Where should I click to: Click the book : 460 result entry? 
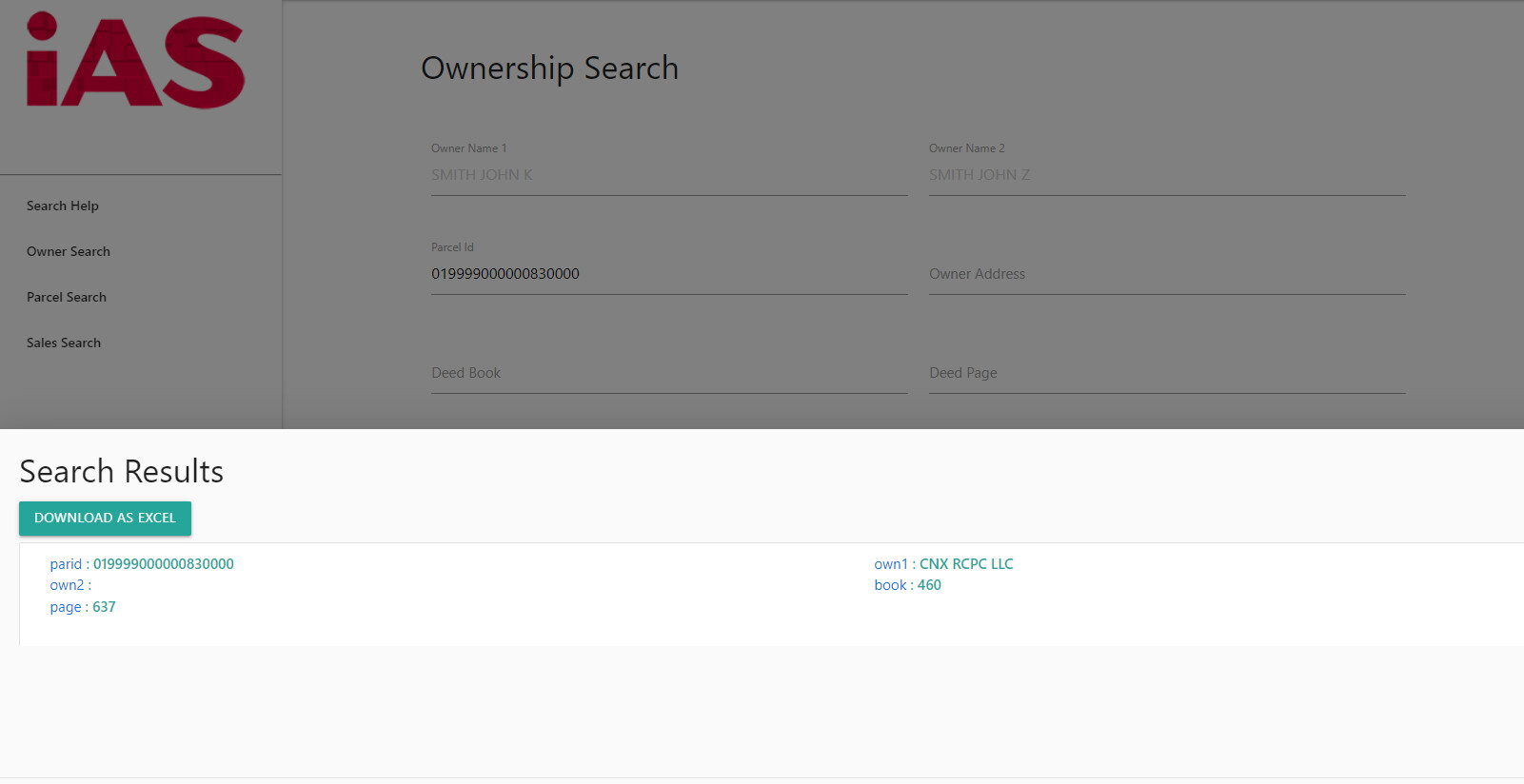(907, 585)
